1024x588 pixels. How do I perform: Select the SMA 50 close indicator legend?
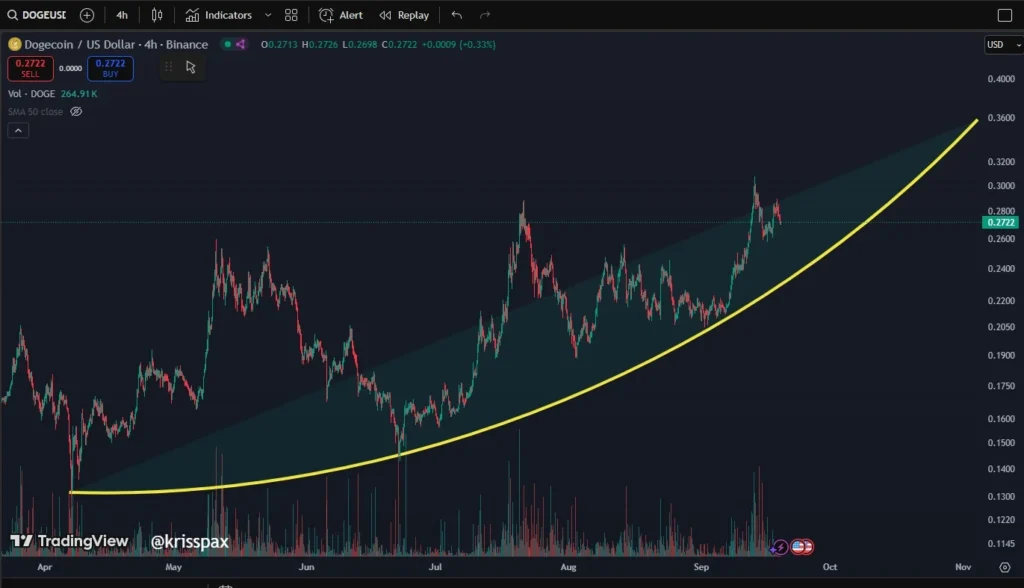point(35,112)
